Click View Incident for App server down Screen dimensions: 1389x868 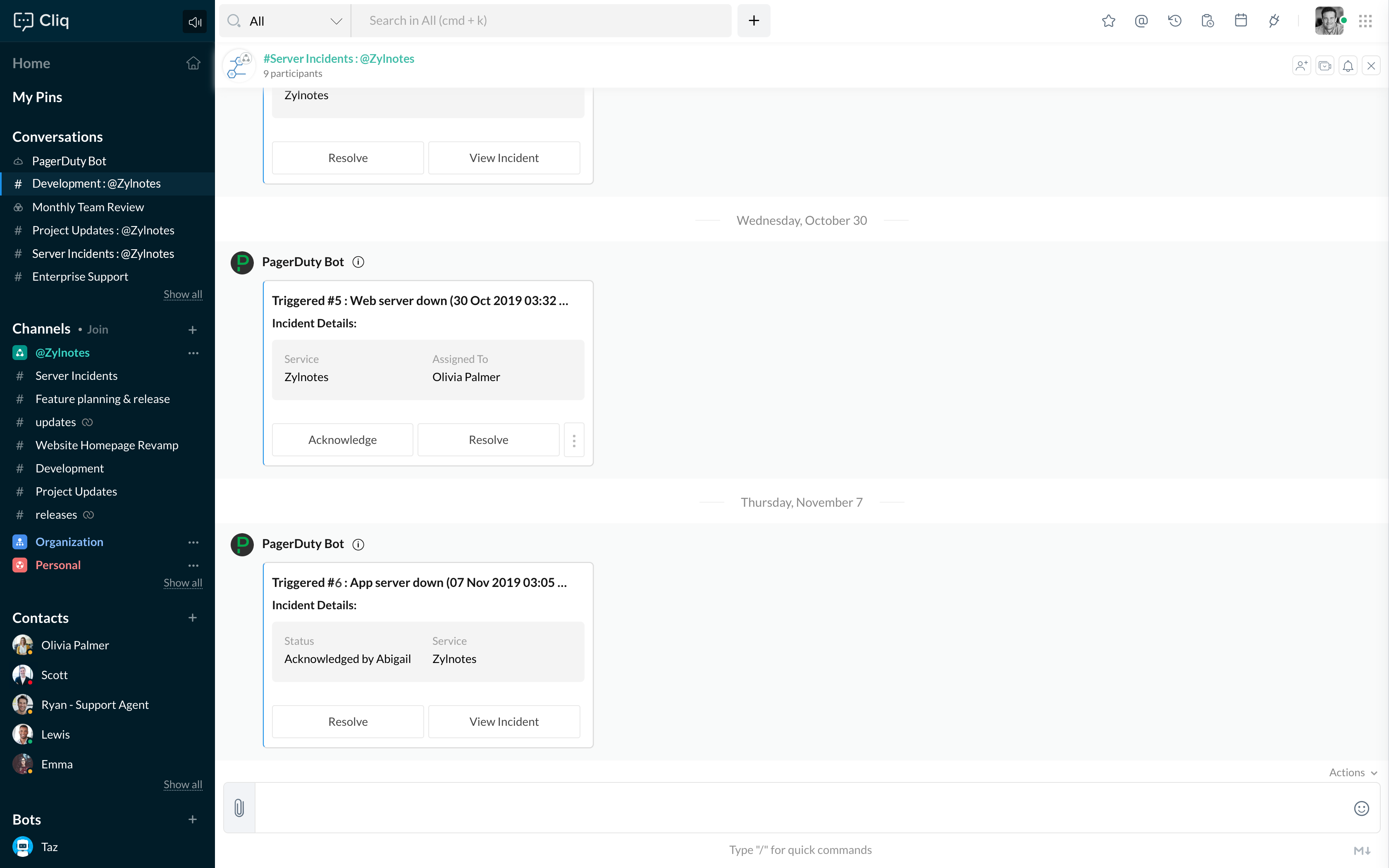pos(504,722)
